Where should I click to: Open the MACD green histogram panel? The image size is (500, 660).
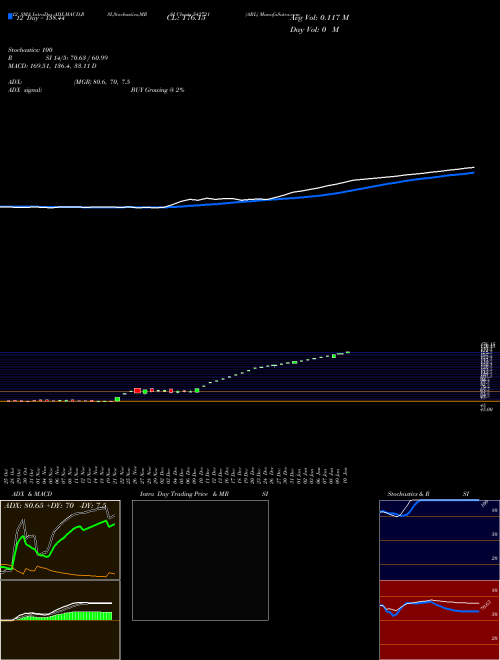60,620
